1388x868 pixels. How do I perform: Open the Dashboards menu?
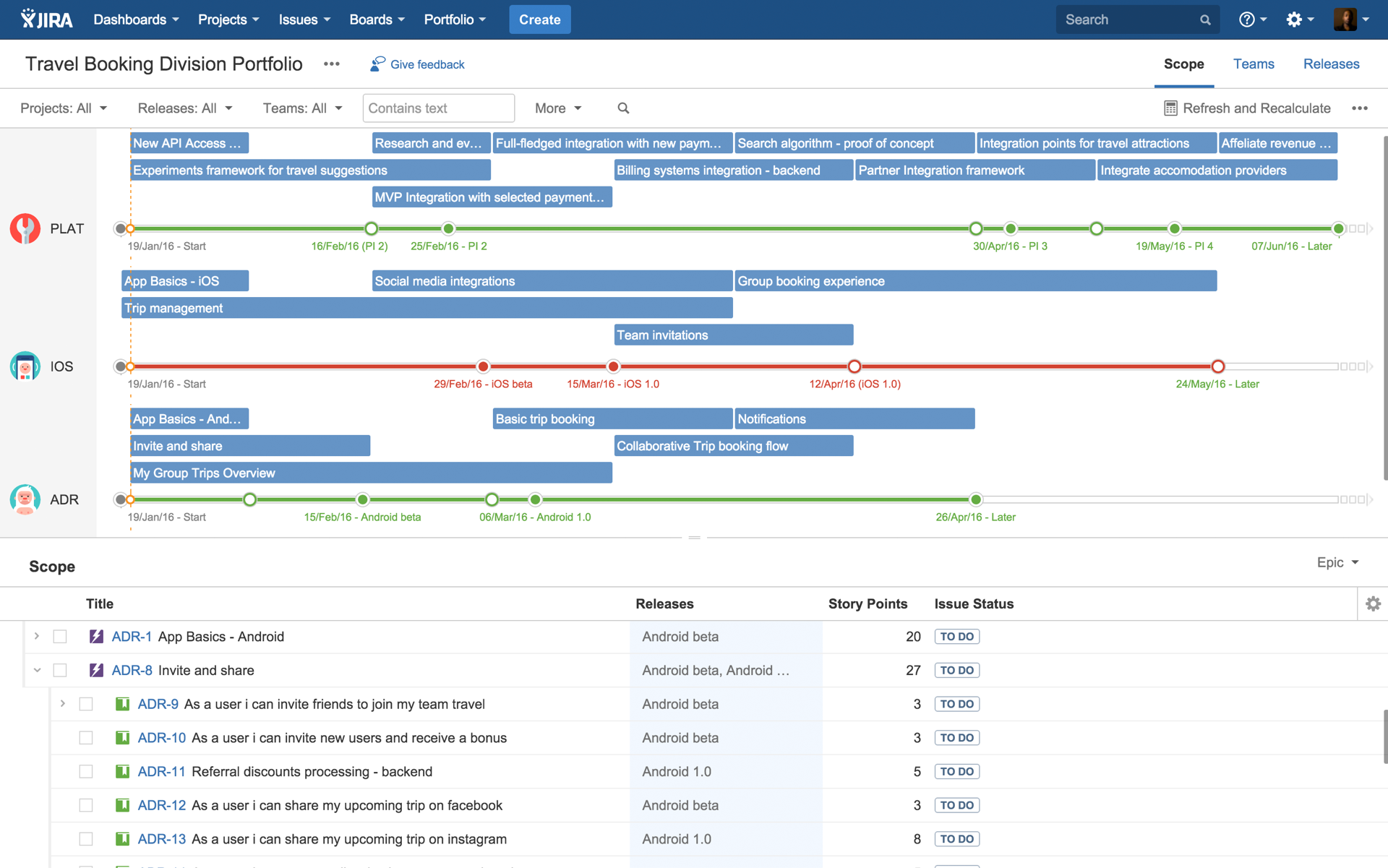pyautogui.click(x=136, y=20)
